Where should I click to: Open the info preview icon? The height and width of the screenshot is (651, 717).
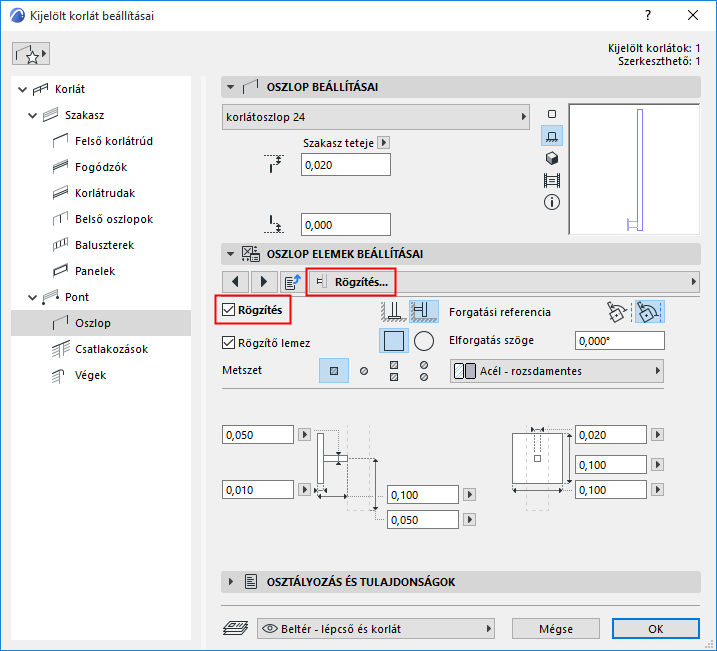point(552,202)
